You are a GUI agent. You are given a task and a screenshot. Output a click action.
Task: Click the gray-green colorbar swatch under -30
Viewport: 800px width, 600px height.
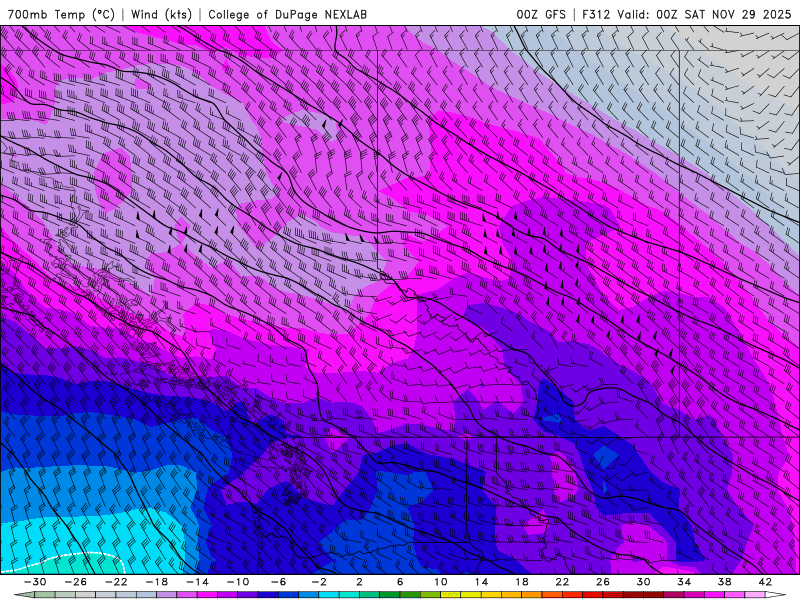coord(45,595)
